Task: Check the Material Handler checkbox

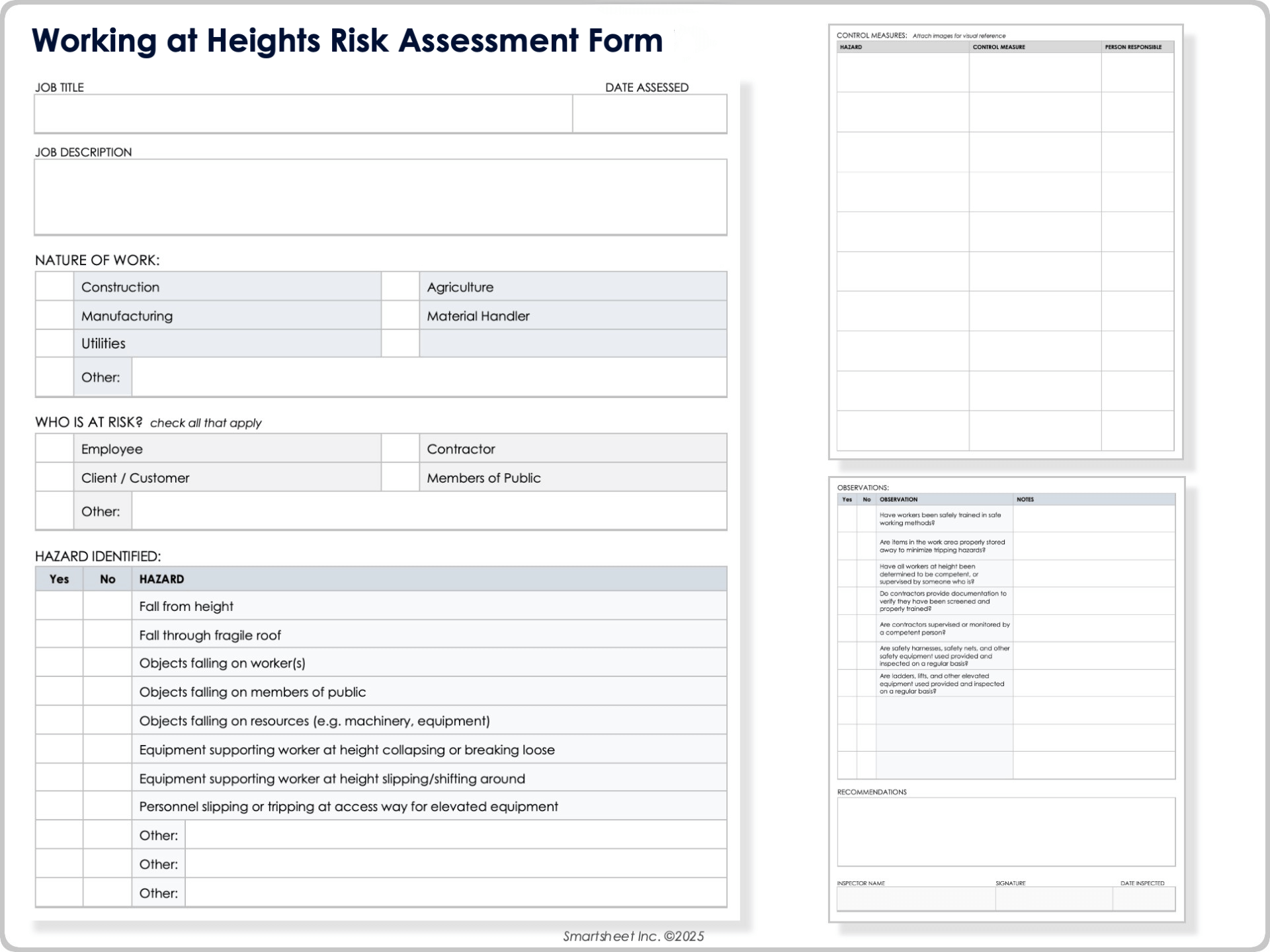Action: pyautogui.click(x=400, y=315)
